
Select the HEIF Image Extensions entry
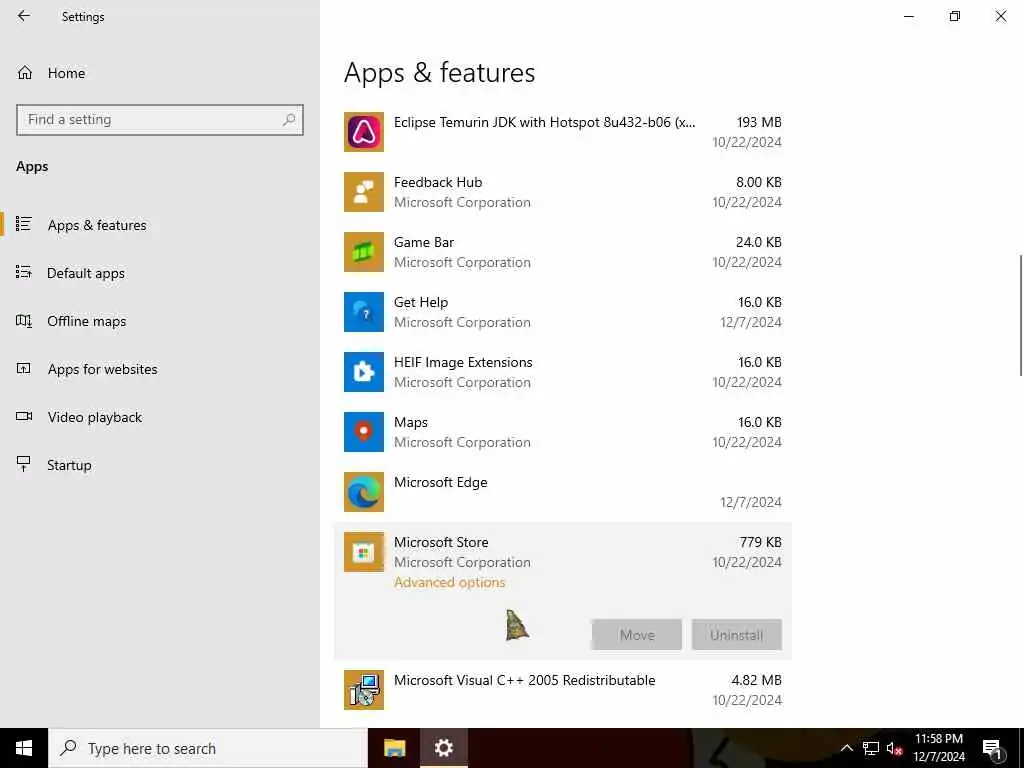[563, 372]
